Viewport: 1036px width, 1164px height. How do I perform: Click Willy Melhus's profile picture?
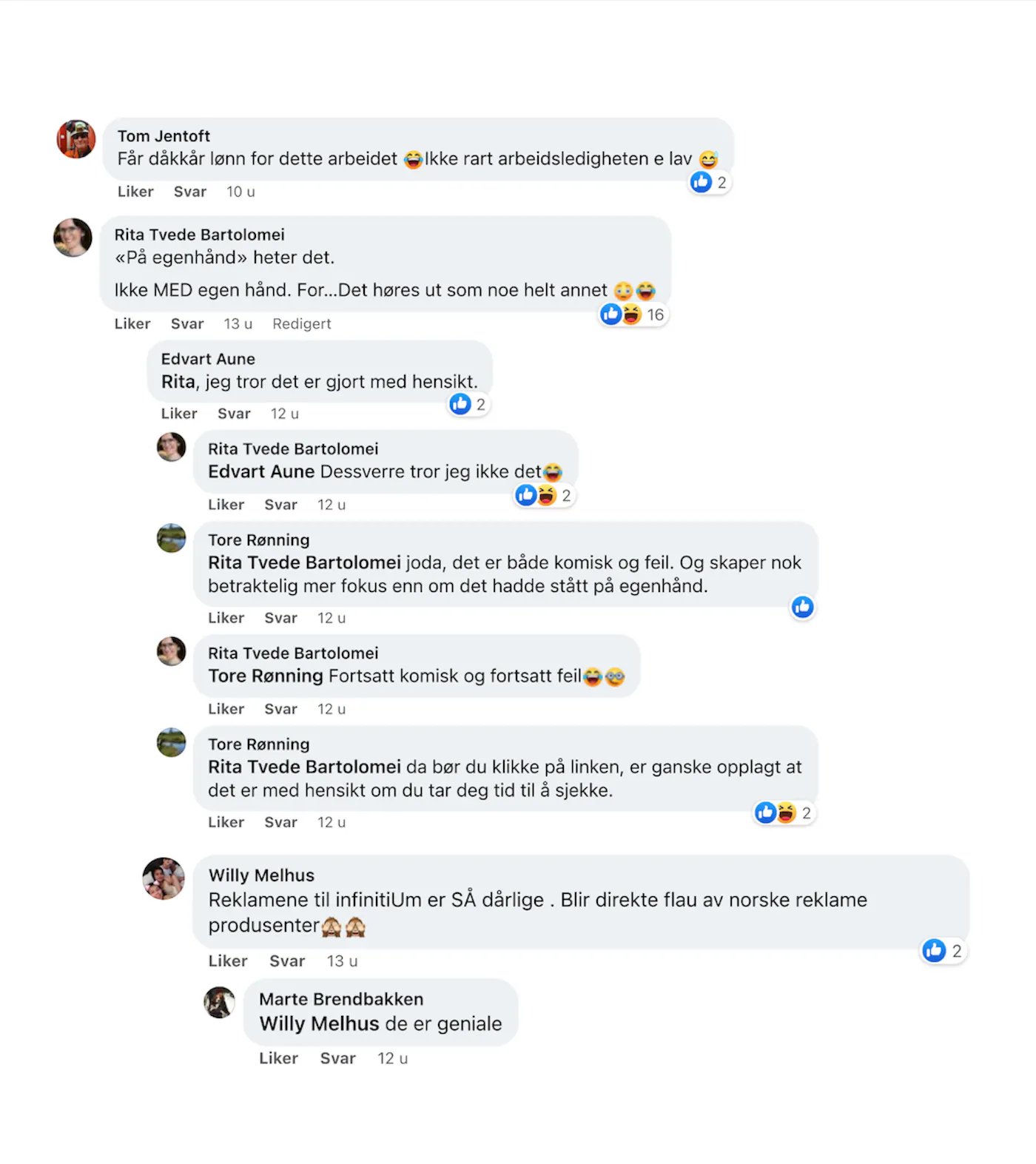(x=164, y=878)
